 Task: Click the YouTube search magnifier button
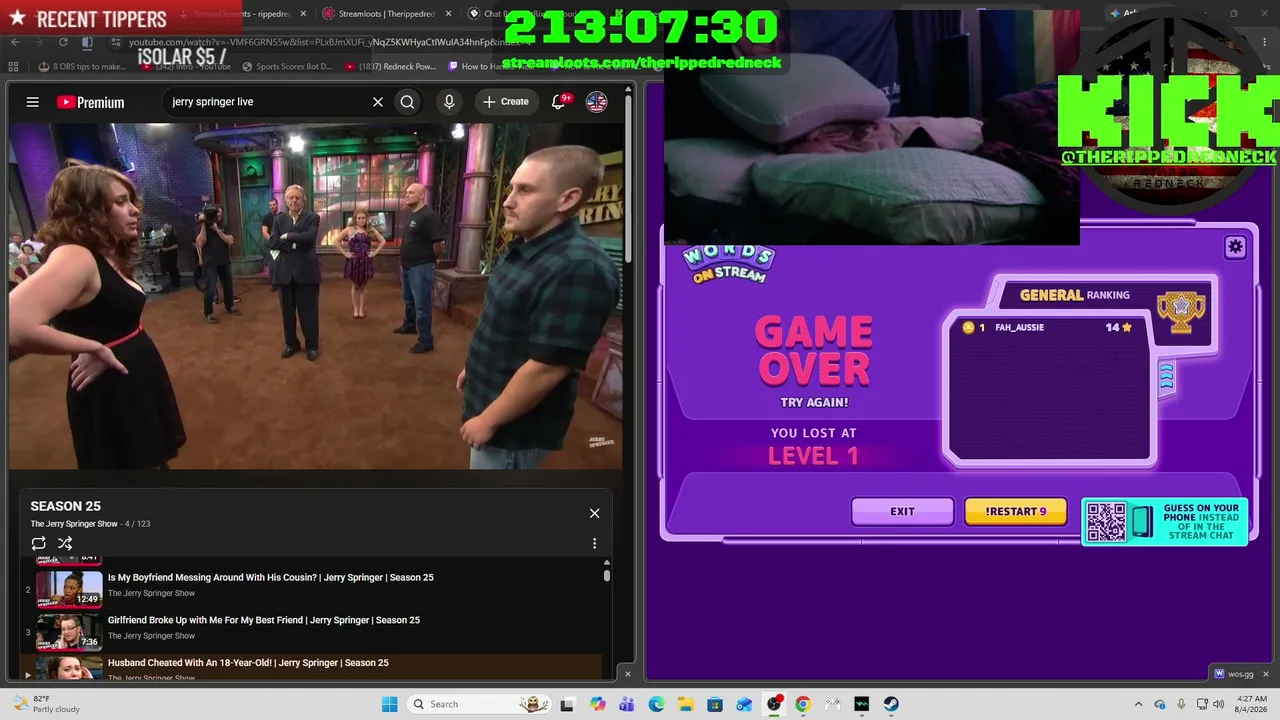coord(407,102)
